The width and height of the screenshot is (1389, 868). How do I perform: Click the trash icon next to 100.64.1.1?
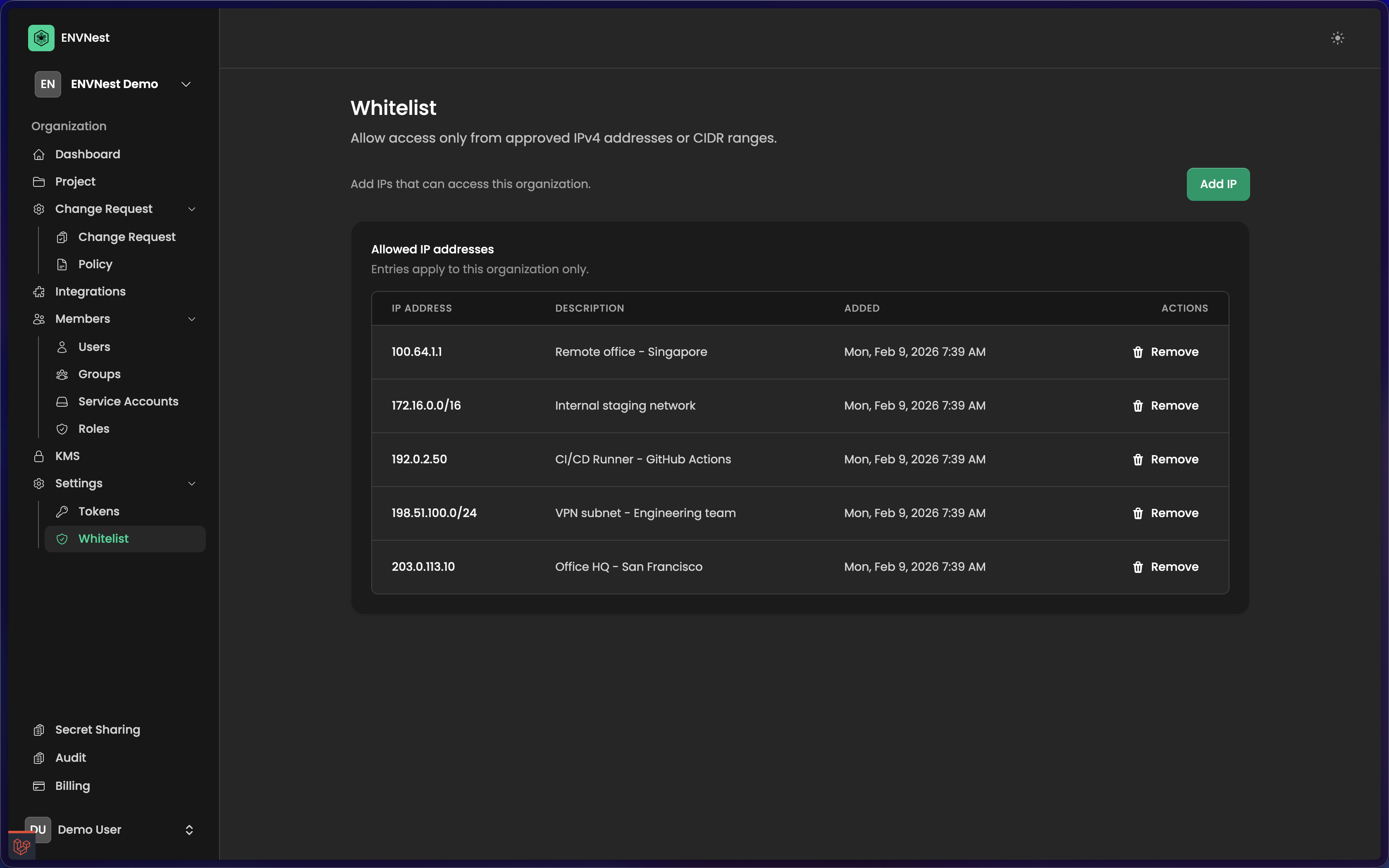[x=1138, y=352]
